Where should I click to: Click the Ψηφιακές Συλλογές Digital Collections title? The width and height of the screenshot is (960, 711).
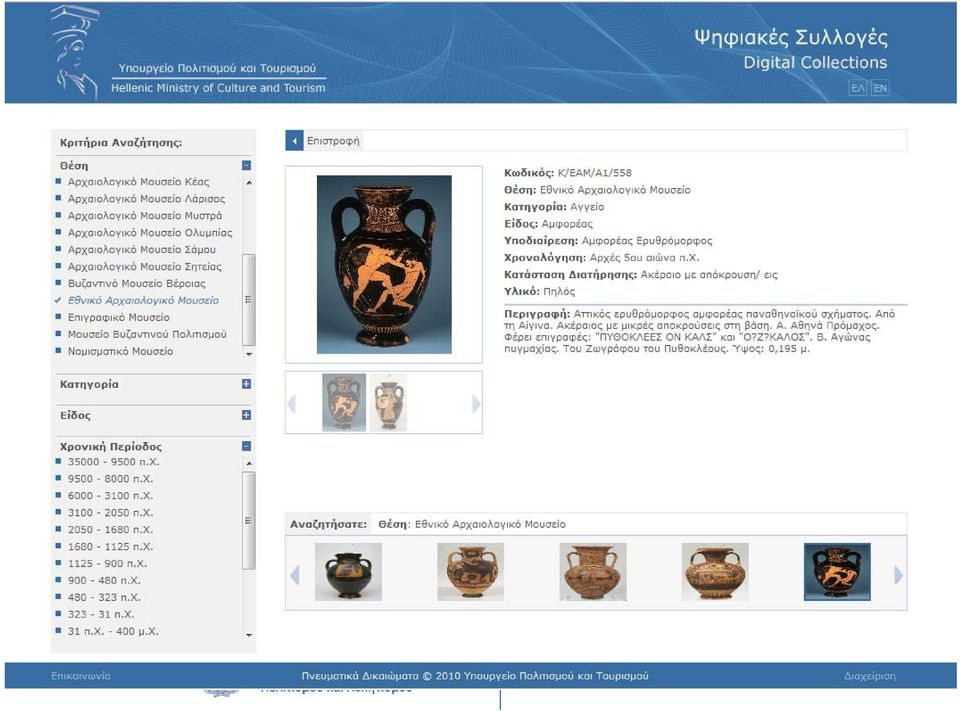tap(790, 49)
